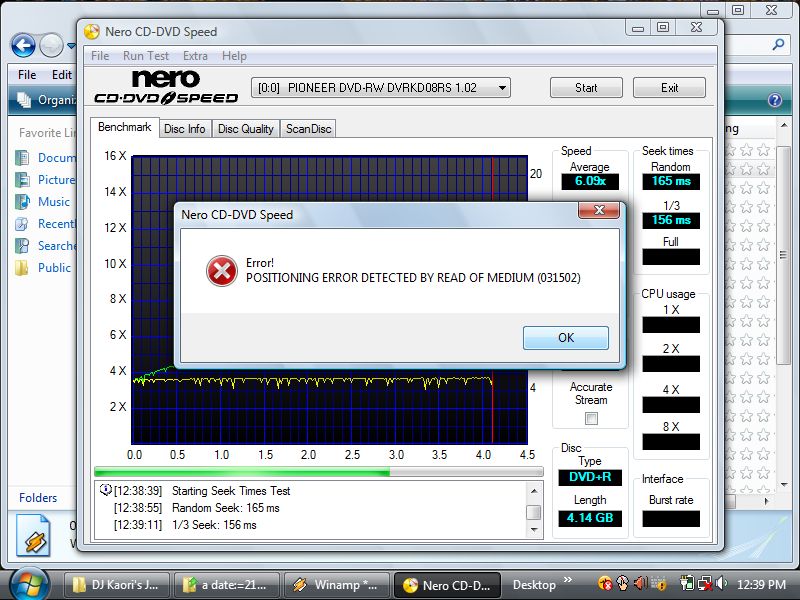Click Nero CD-D... taskbar button
Image resolution: width=800 pixels, height=600 pixels.
(447, 585)
